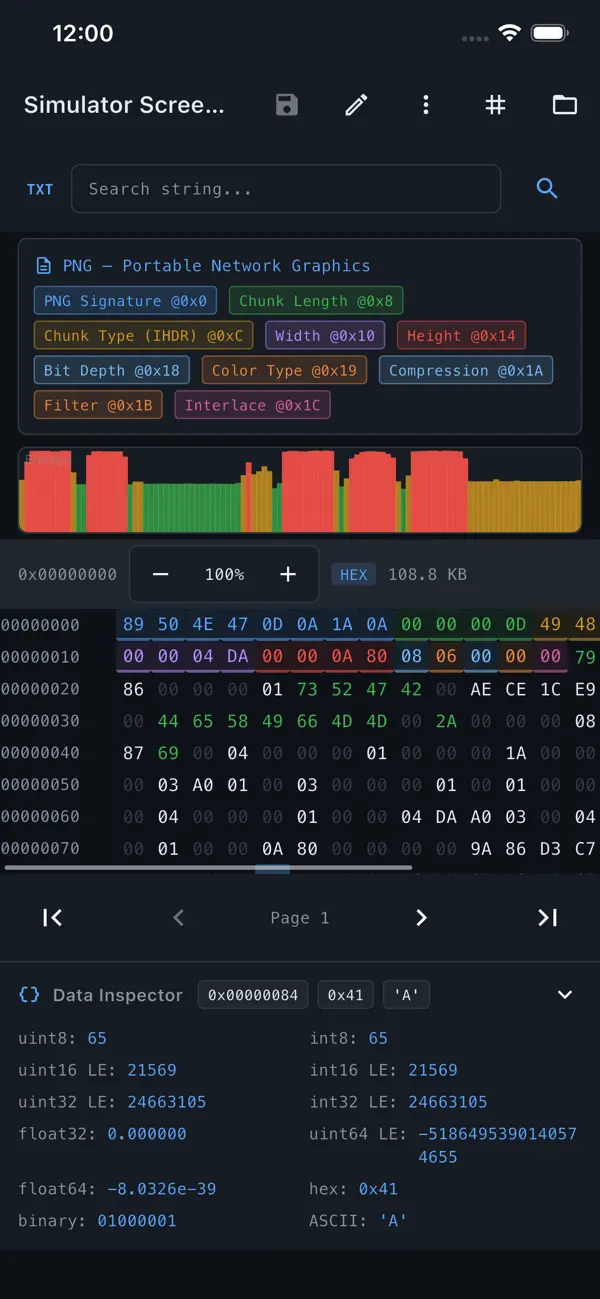
Task: Select Chunk Type (IHDR) @0xC tag
Action: [144, 336]
